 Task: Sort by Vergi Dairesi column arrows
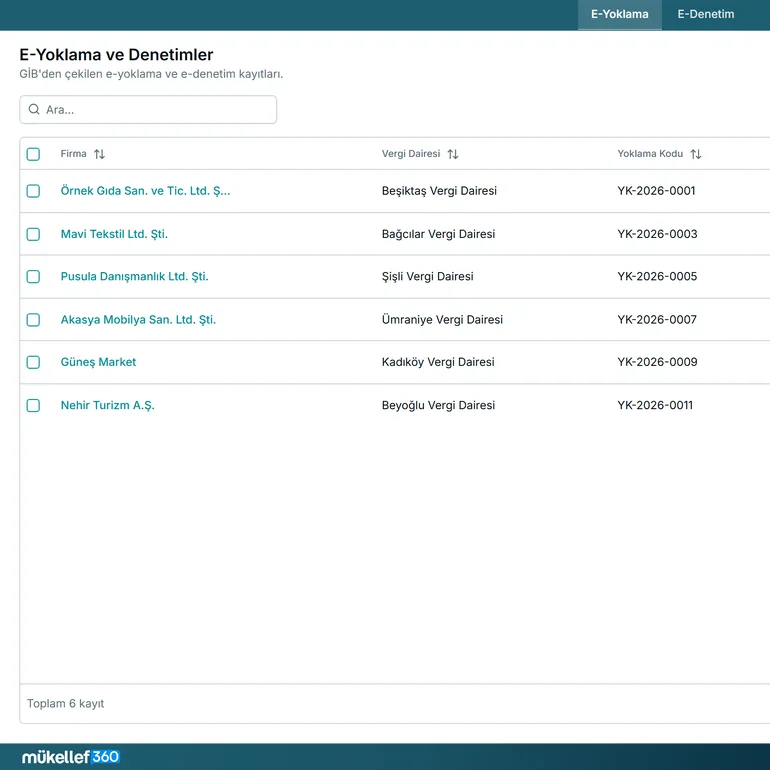tap(453, 154)
